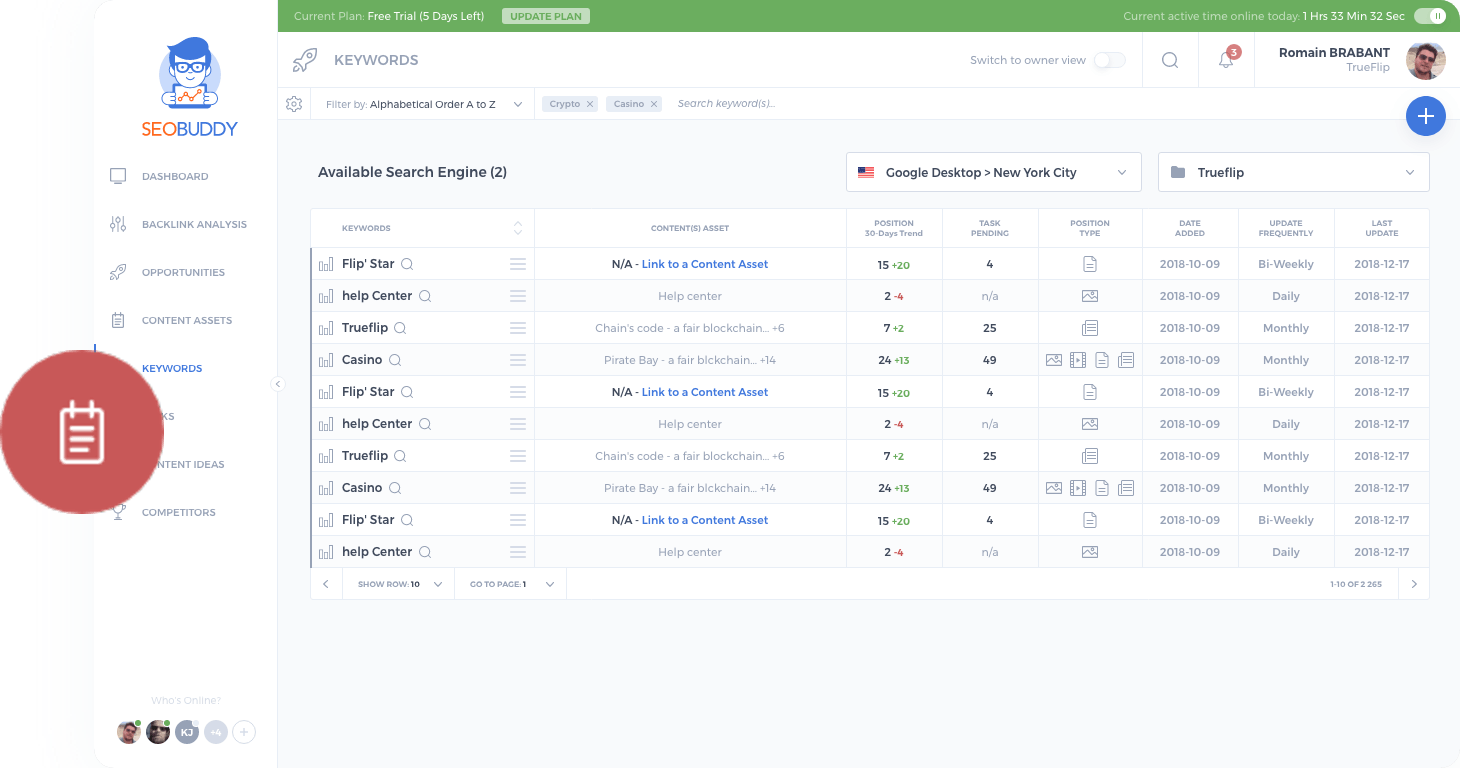
Task: Click magnifier beside second Casino keyword
Action: pyautogui.click(x=395, y=488)
